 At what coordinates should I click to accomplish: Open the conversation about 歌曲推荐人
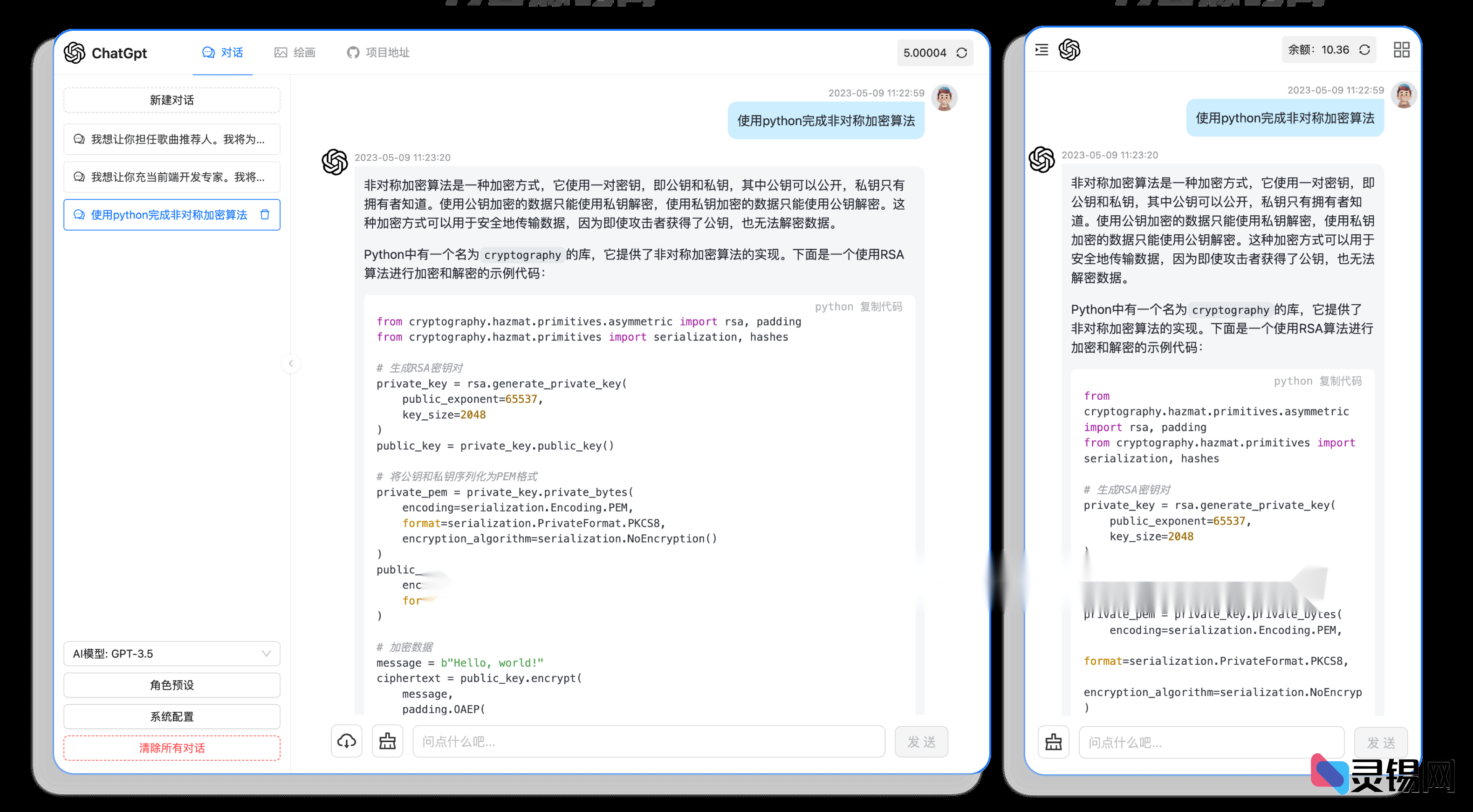click(171, 139)
